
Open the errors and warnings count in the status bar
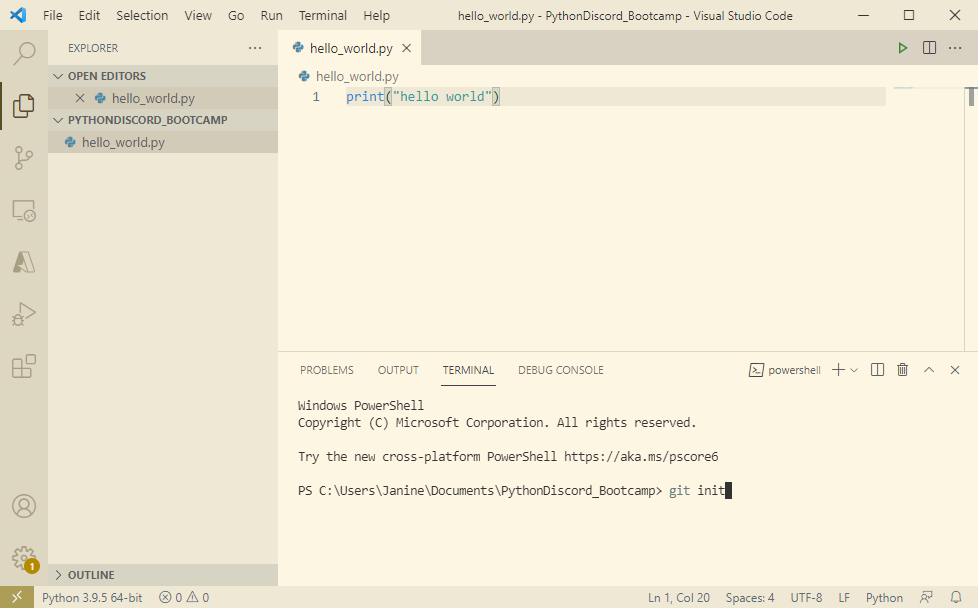click(184, 597)
